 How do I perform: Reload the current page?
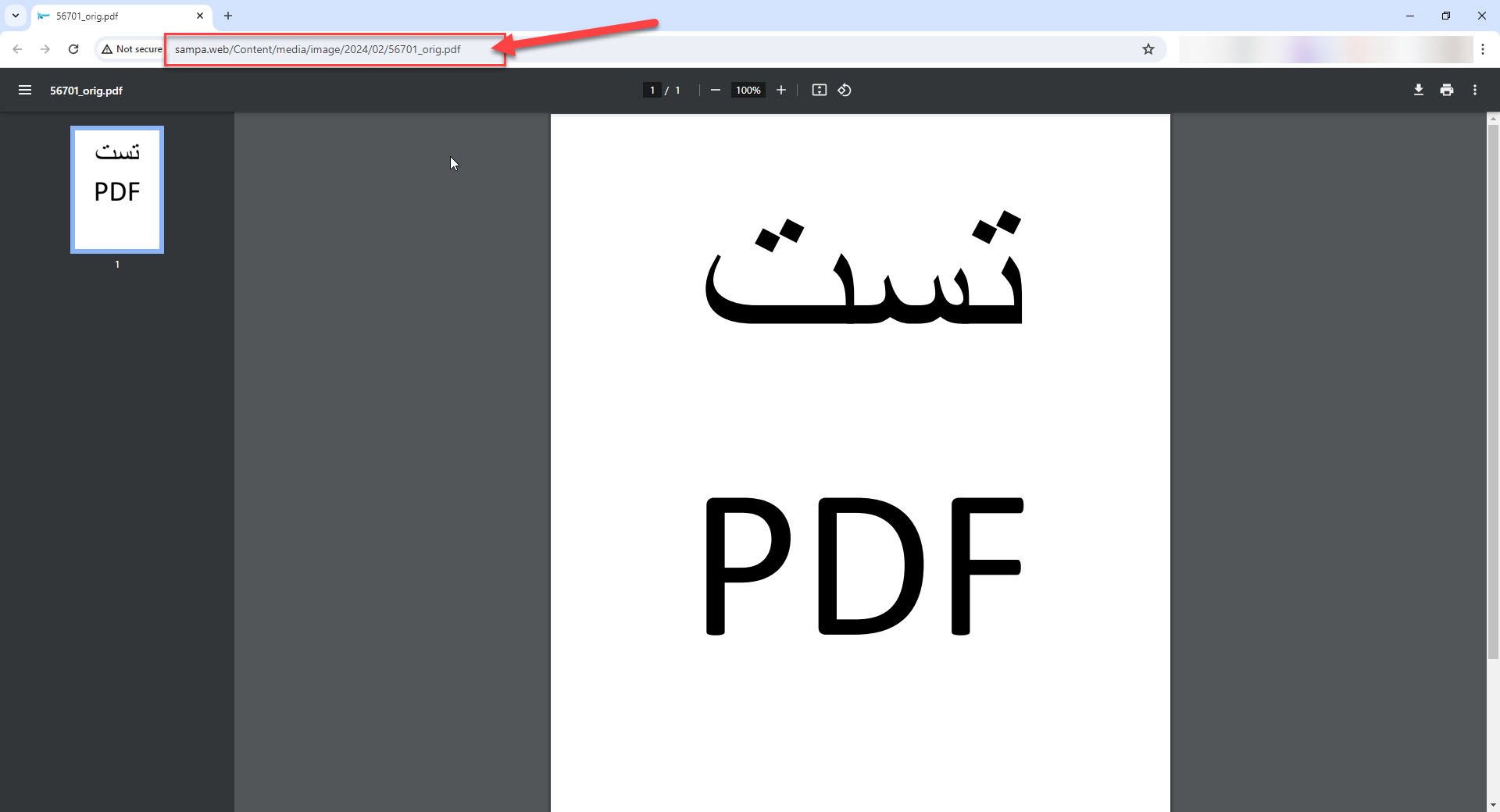(73, 49)
